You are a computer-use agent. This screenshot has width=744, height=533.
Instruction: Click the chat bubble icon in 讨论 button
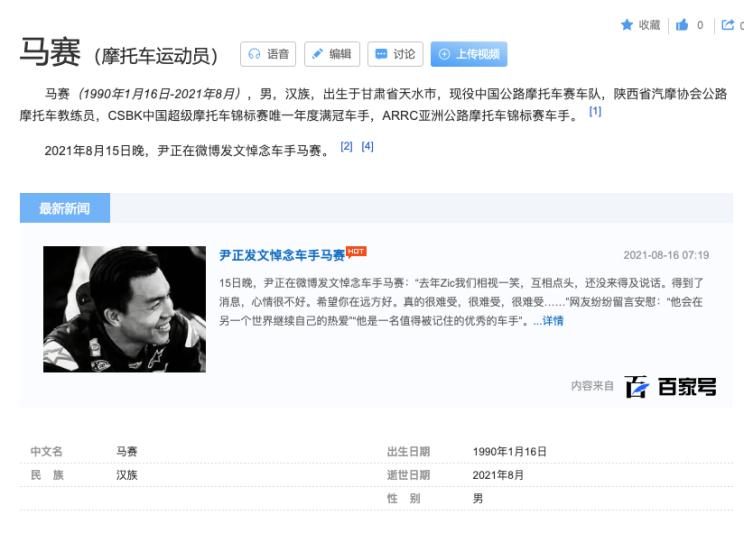[x=381, y=54]
